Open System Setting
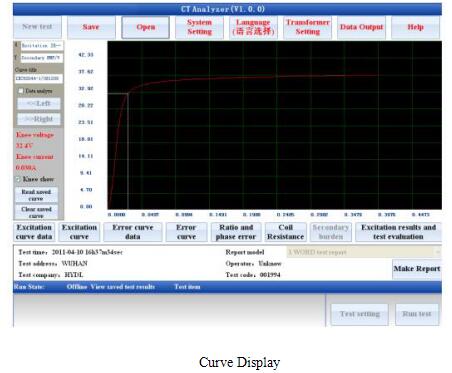 point(199,27)
